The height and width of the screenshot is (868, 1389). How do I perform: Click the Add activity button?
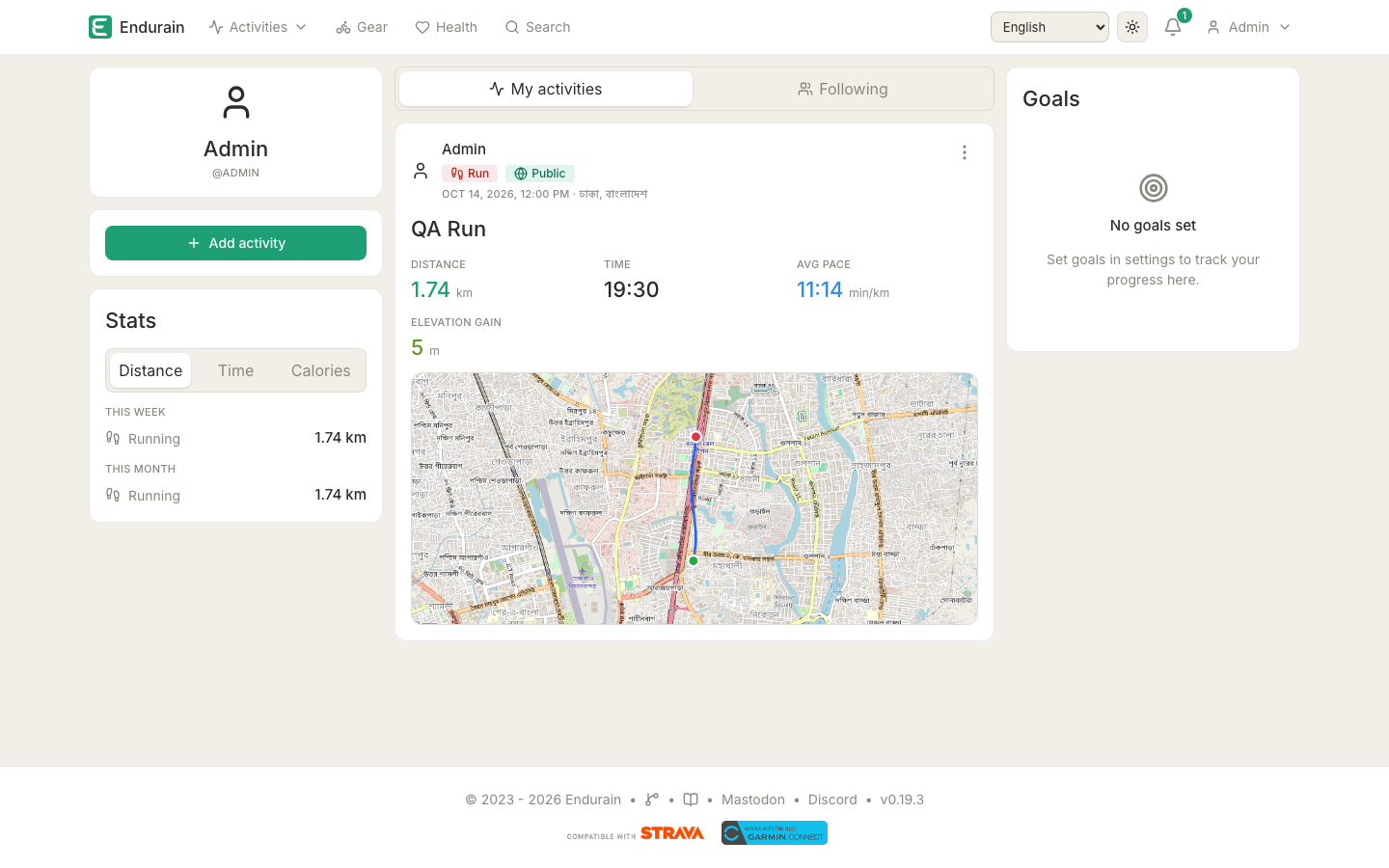pos(235,243)
